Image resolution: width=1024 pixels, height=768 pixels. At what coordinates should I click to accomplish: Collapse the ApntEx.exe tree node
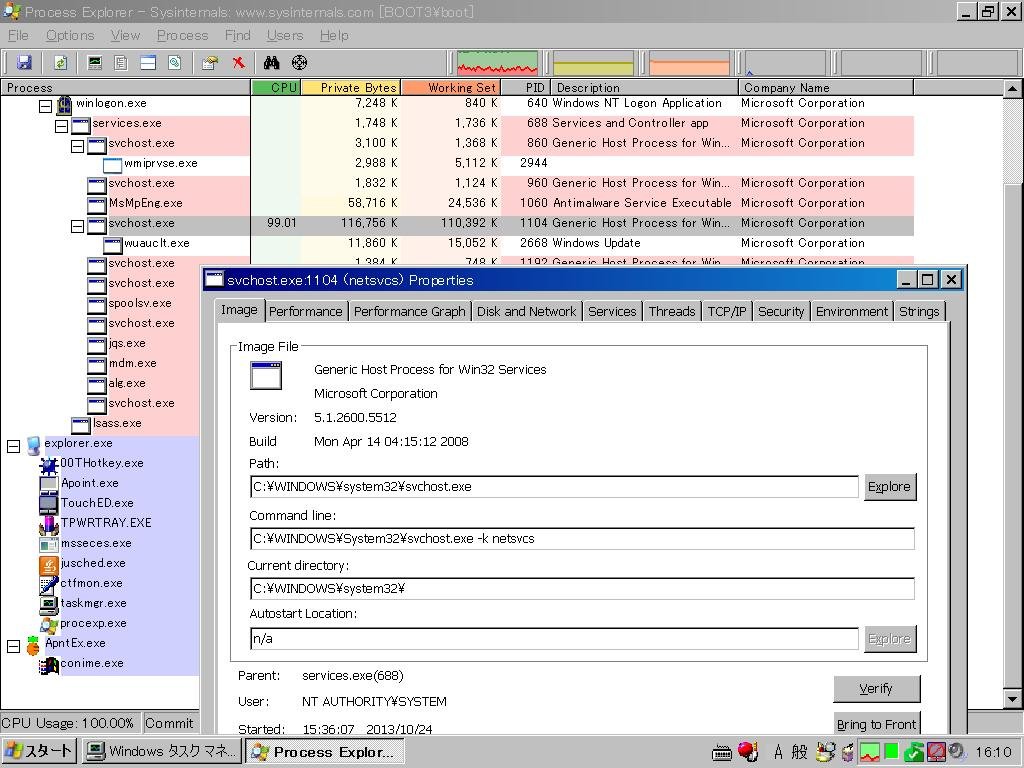pos(14,646)
